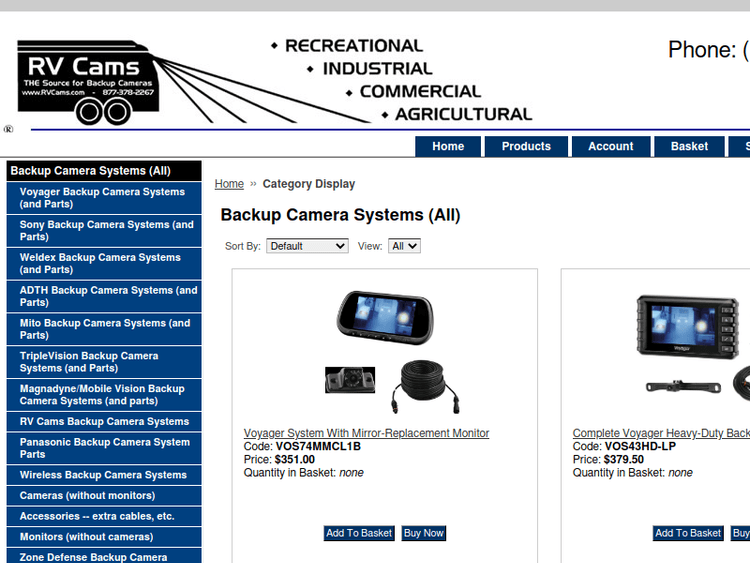Viewport: 750px width, 563px height.
Task: Open RV Cams Backup Camera Systems category
Action: tap(104, 421)
